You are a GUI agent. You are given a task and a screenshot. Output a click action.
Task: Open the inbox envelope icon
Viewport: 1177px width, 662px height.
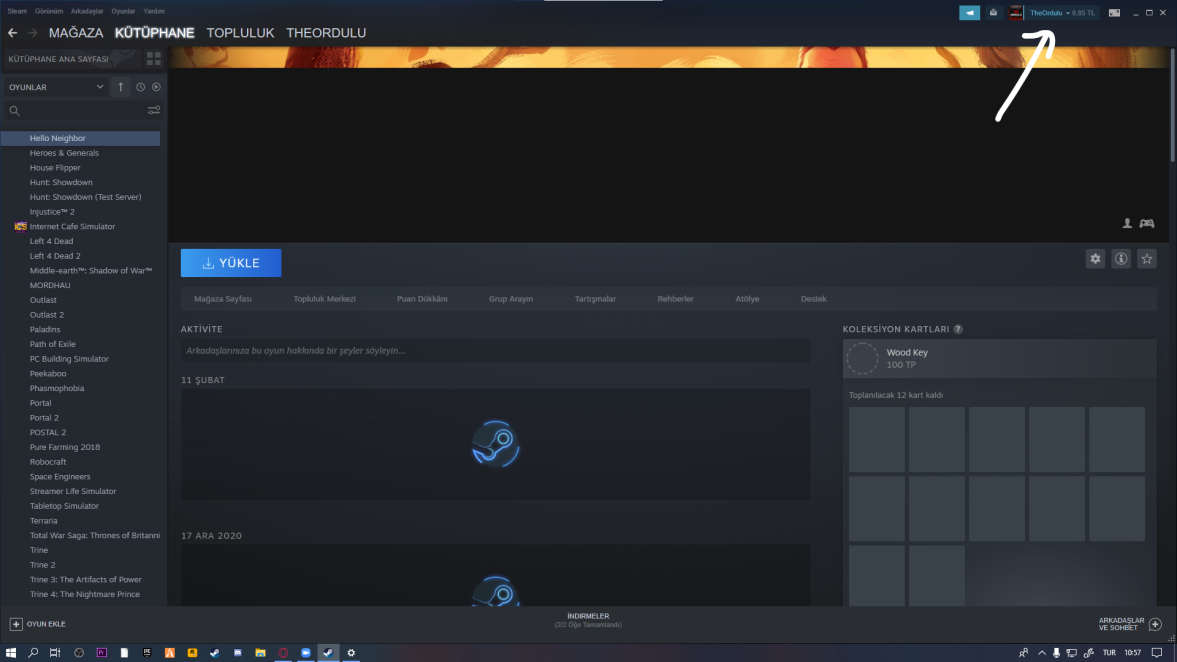pos(993,13)
